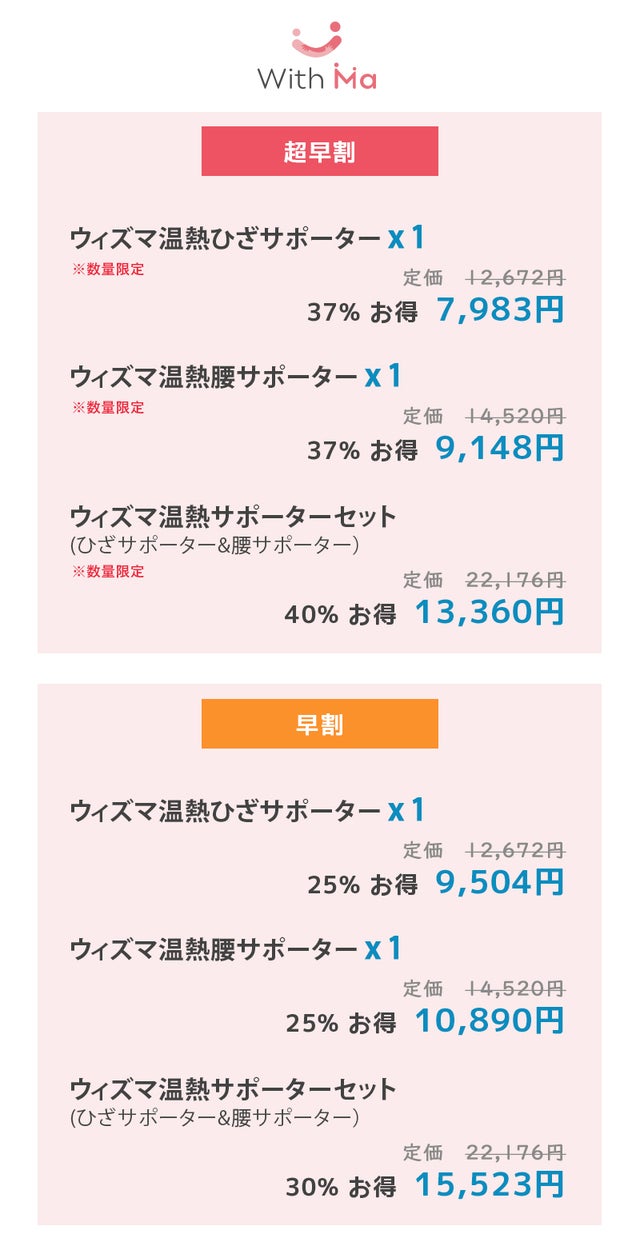Click the With Ma brand name text
The height and width of the screenshot is (1242, 640).
point(317,78)
